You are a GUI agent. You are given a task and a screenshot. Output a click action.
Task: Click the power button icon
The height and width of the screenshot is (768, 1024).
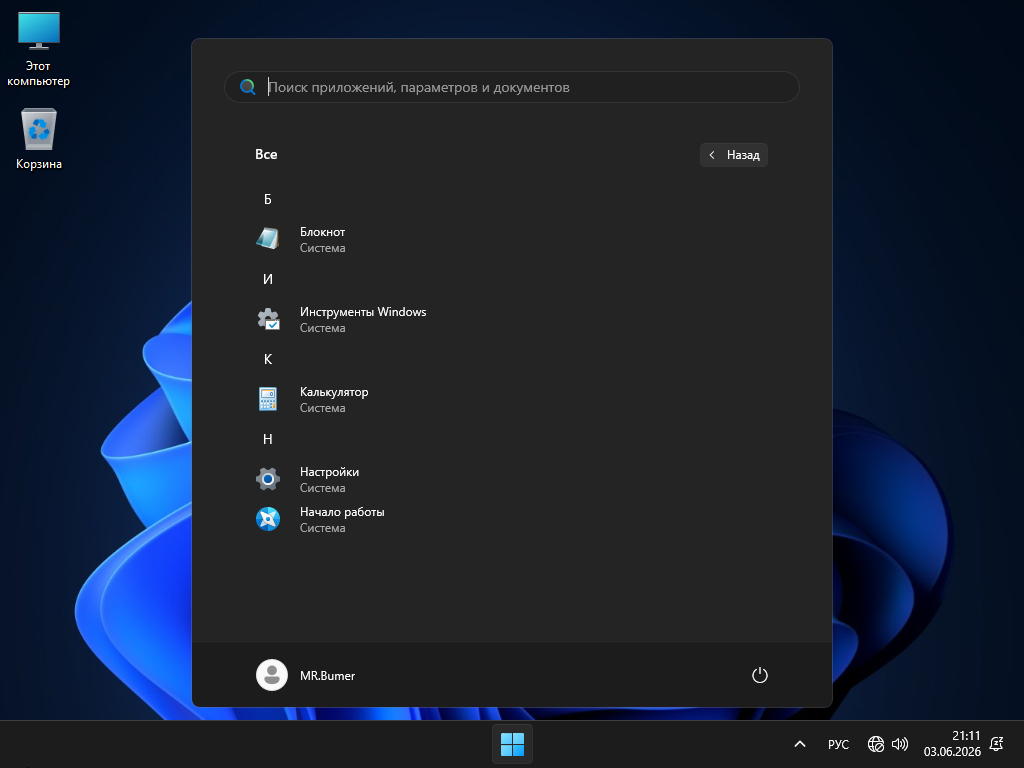coord(760,675)
